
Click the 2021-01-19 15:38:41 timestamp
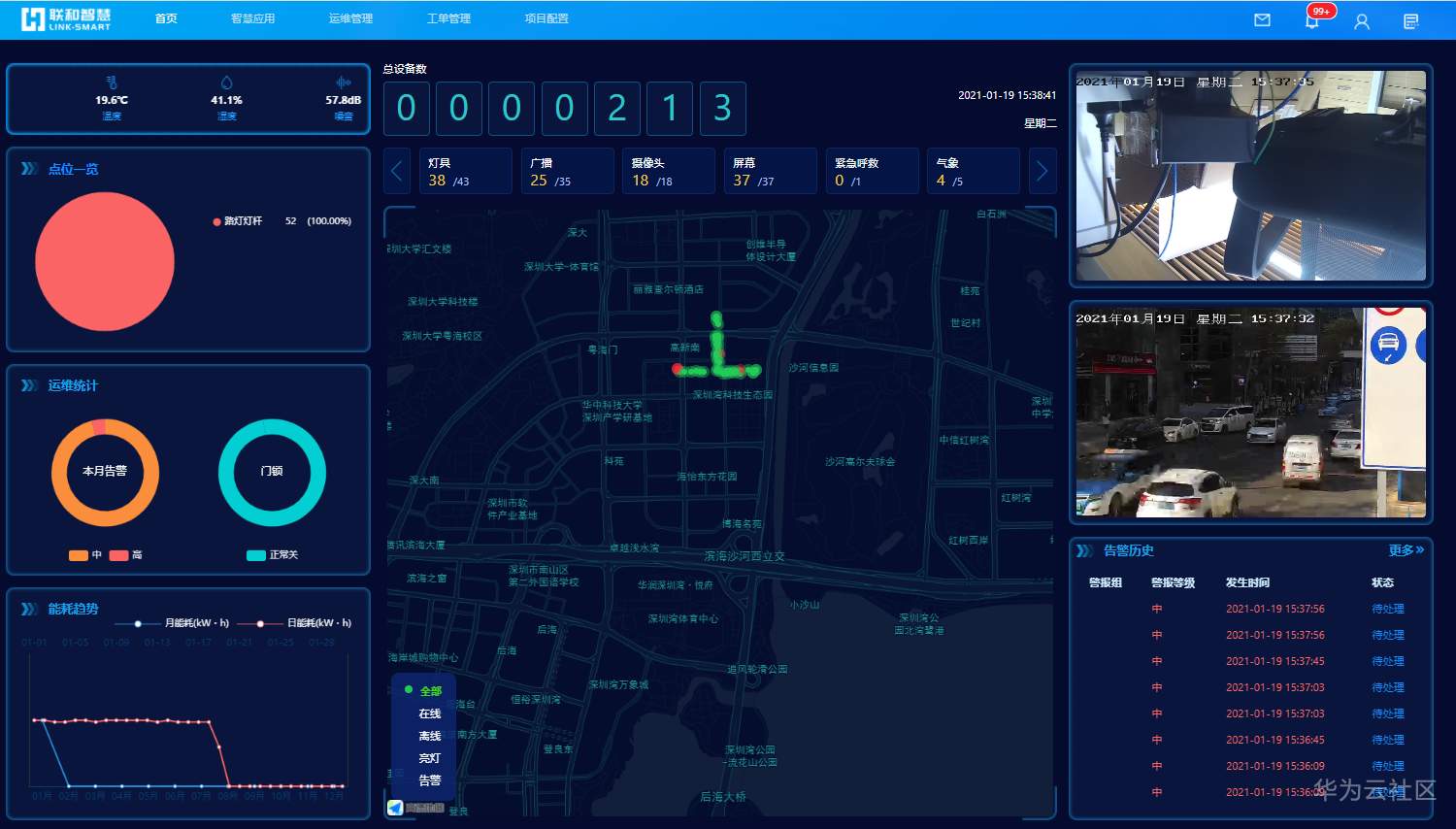(1008, 95)
